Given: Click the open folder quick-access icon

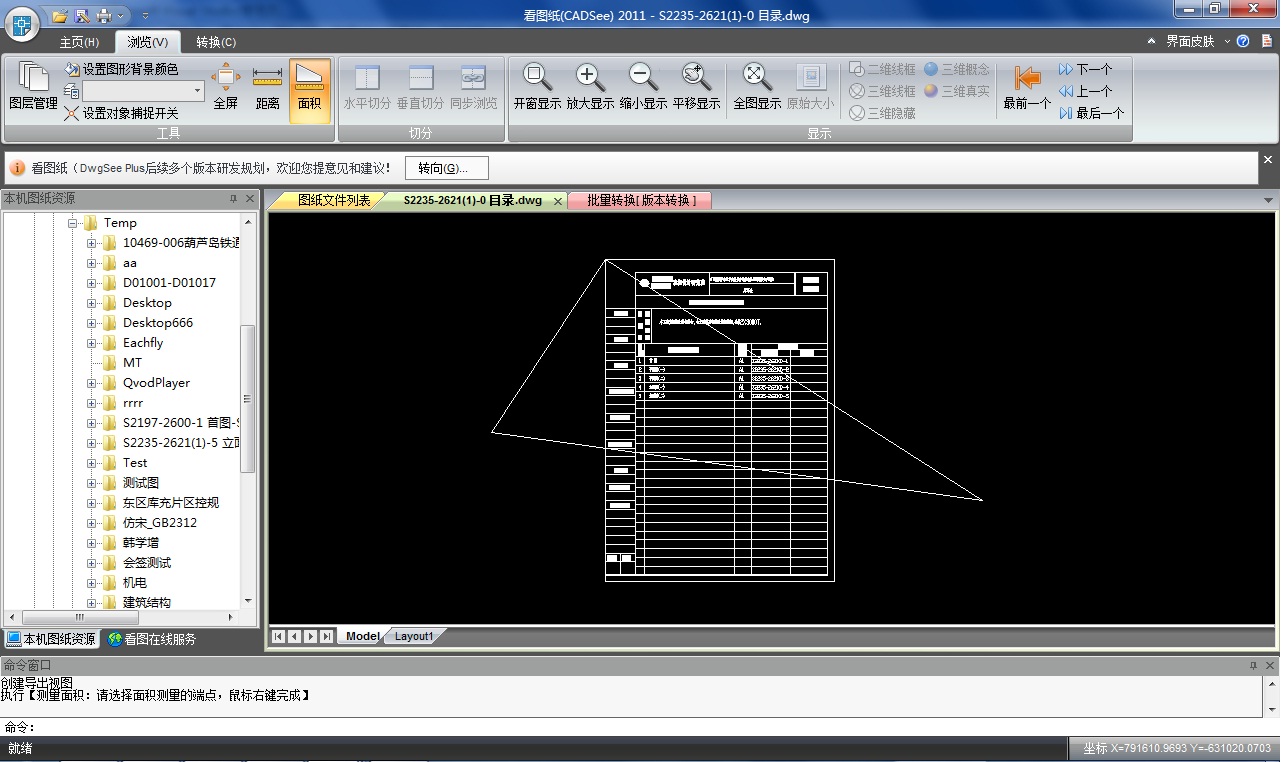Looking at the screenshot, I should [x=60, y=16].
